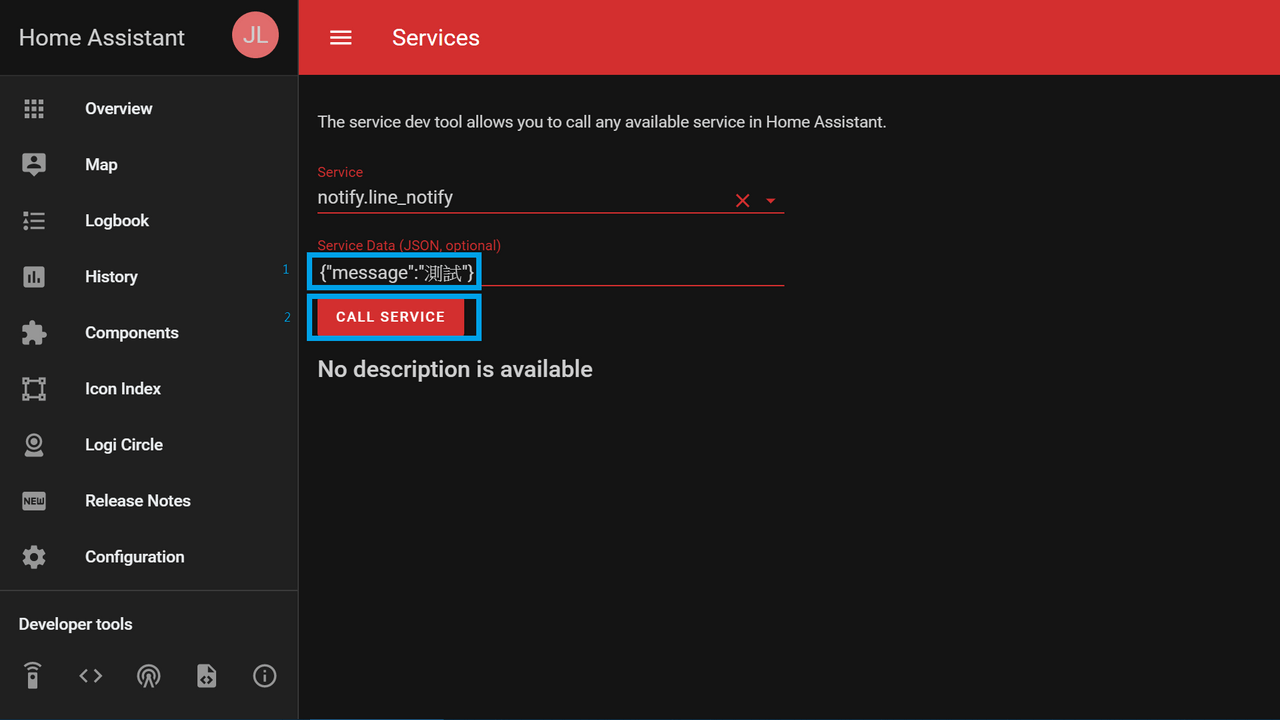Expand the Service dropdown arrow
Viewport: 1280px width, 720px height.
(x=771, y=201)
